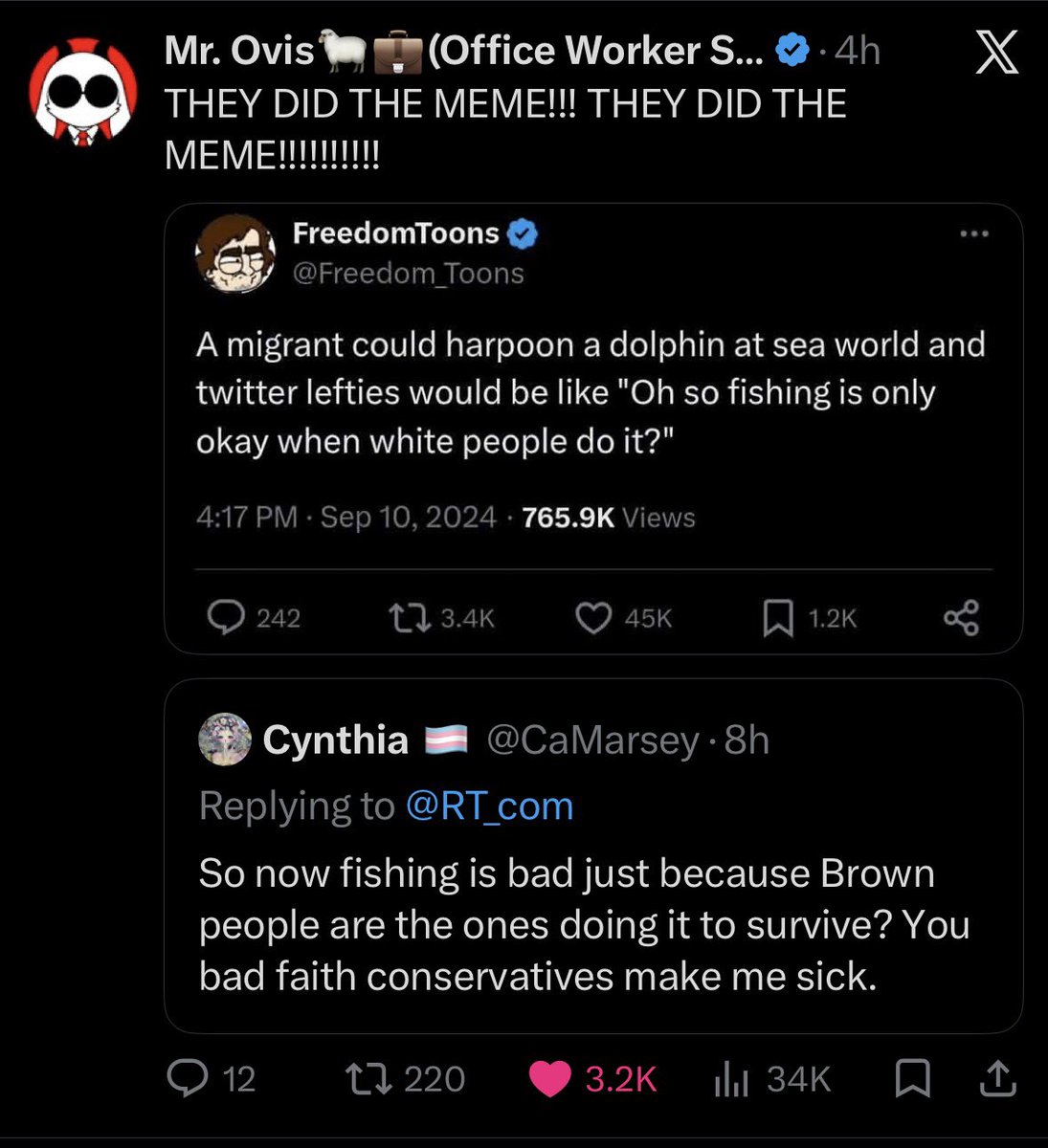Image resolution: width=1048 pixels, height=1148 pixels.
Task: Click the @CaMarsey handle
Action: (593, 740)
